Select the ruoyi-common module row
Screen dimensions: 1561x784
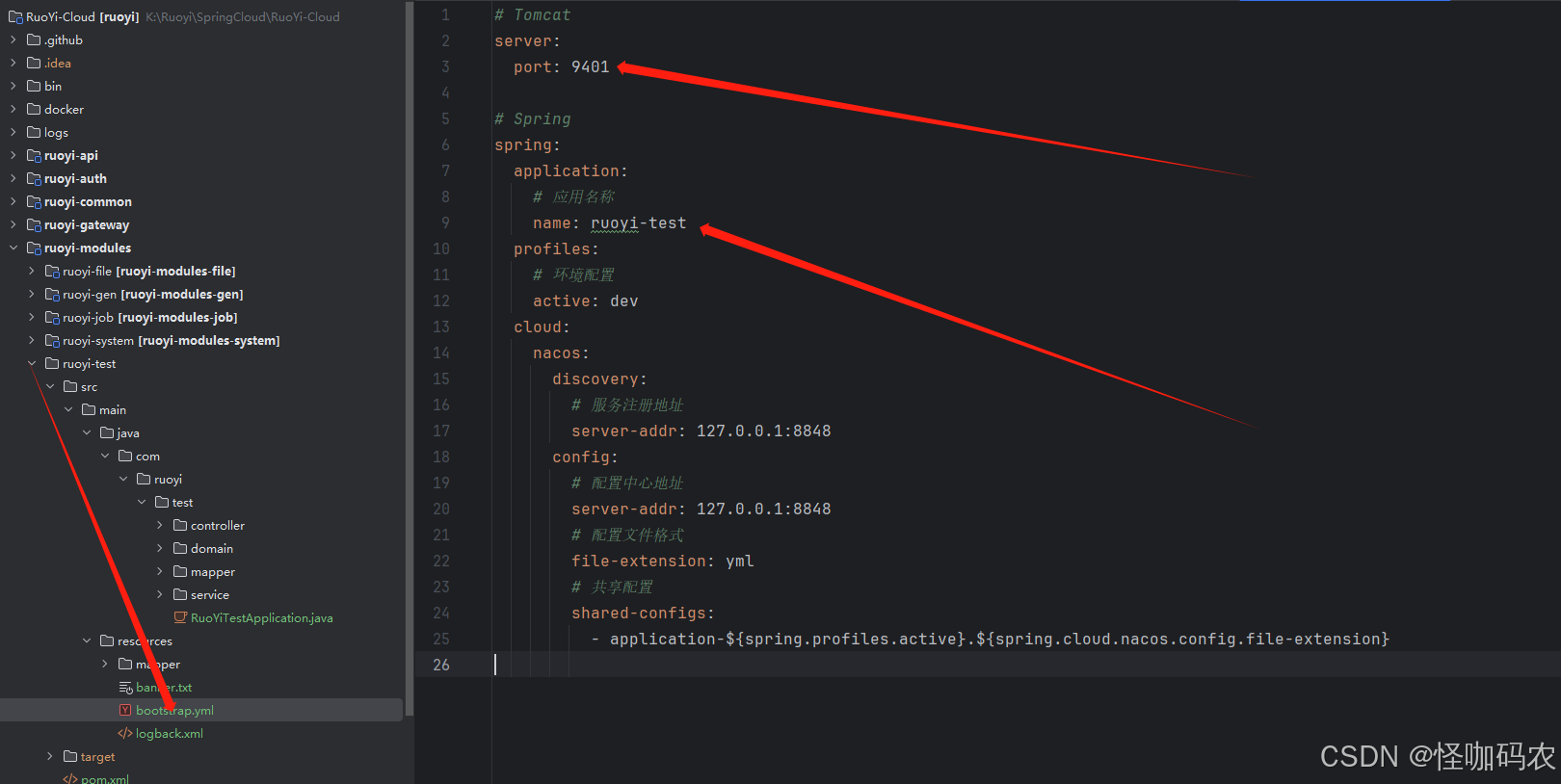tap(201, 201)
